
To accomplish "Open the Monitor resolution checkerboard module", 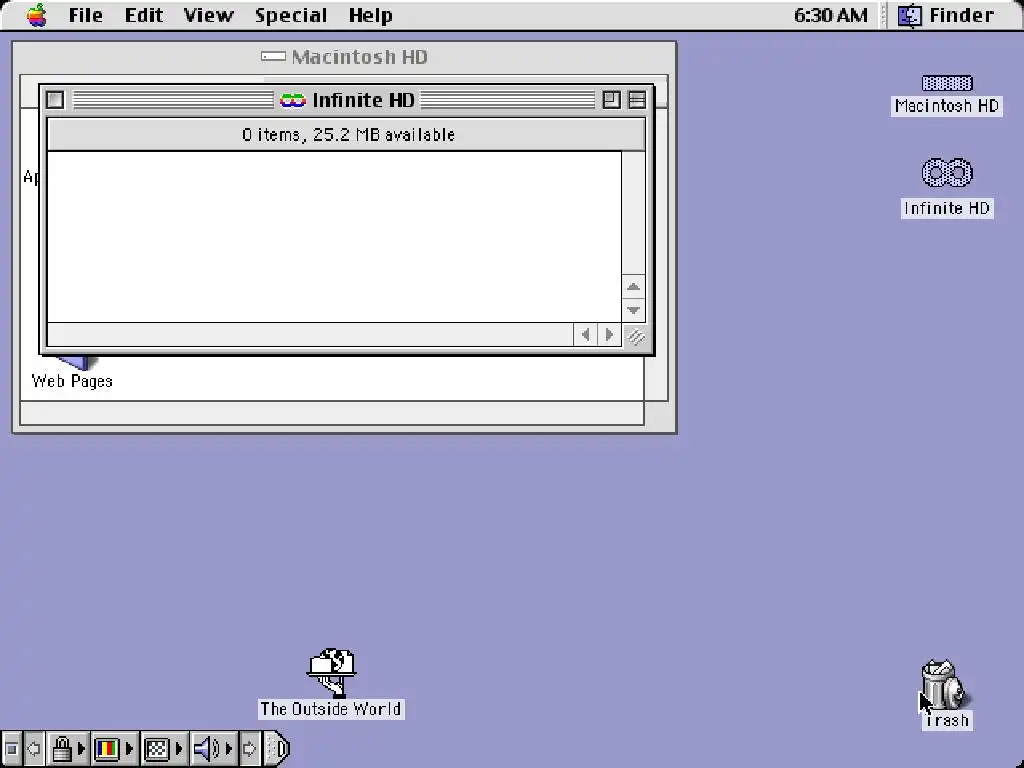I will (157, 749).
